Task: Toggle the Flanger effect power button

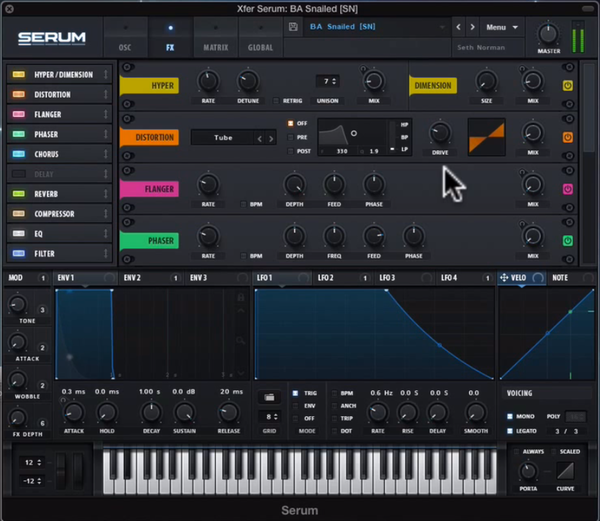Action: (568, 189)
